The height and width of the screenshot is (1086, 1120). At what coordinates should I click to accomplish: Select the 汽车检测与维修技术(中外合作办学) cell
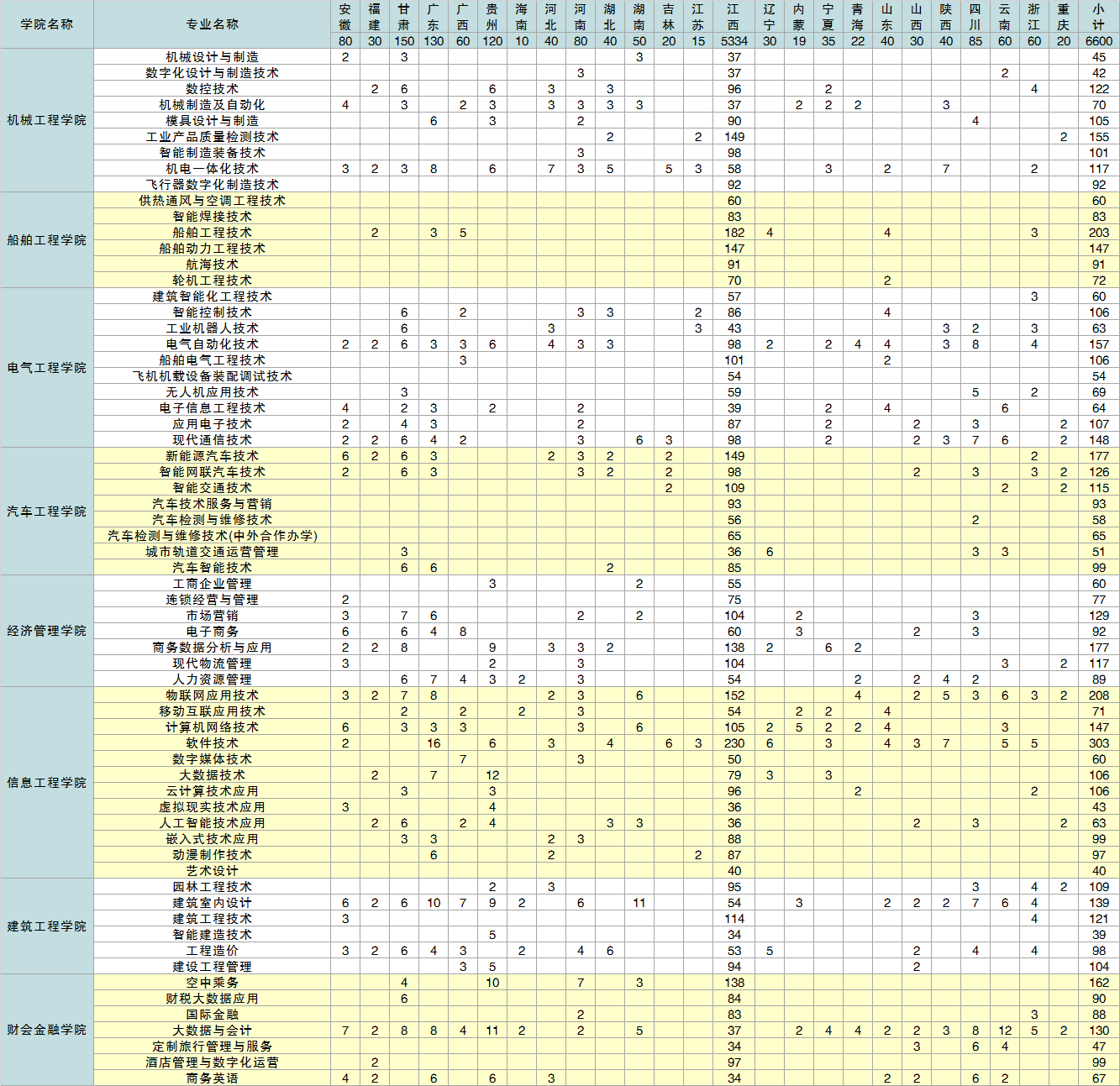(213, 536)
